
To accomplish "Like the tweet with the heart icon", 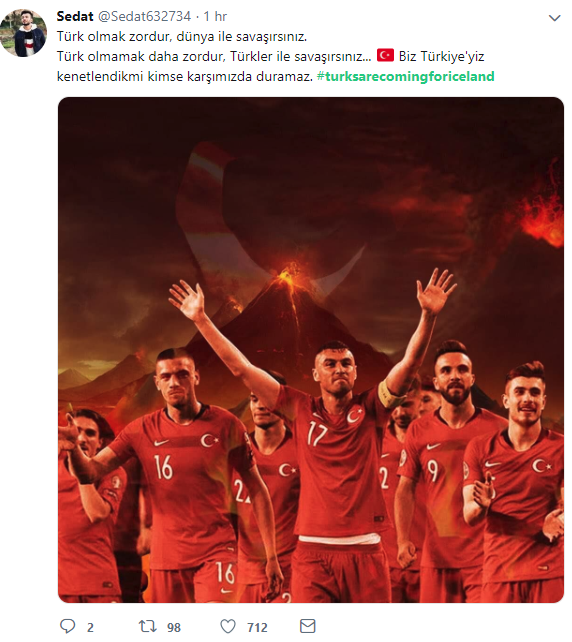I will [x=228, y=626].
